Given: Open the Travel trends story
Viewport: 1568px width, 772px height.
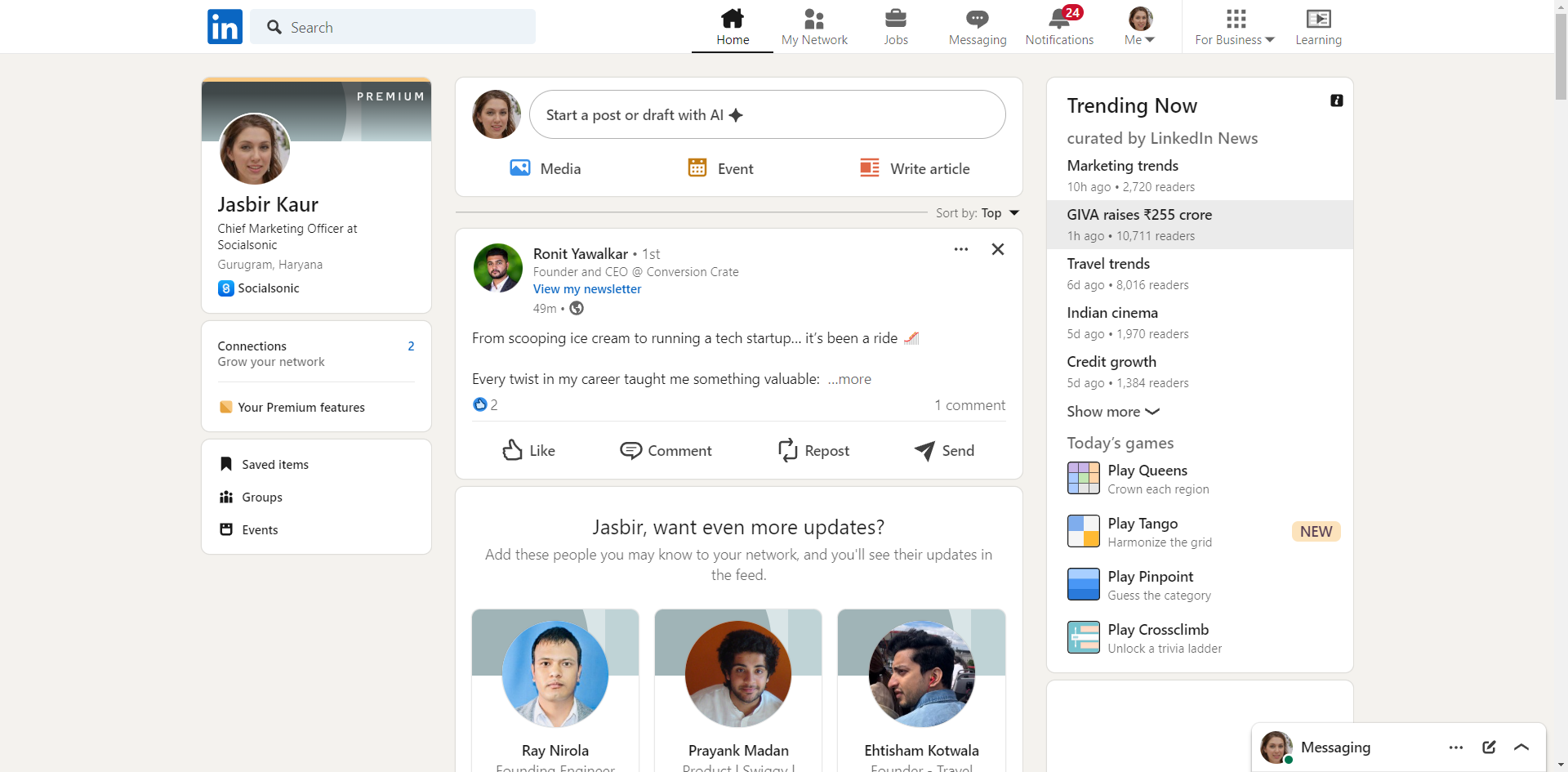Looking at the screenshot, I should (1200, 274).
